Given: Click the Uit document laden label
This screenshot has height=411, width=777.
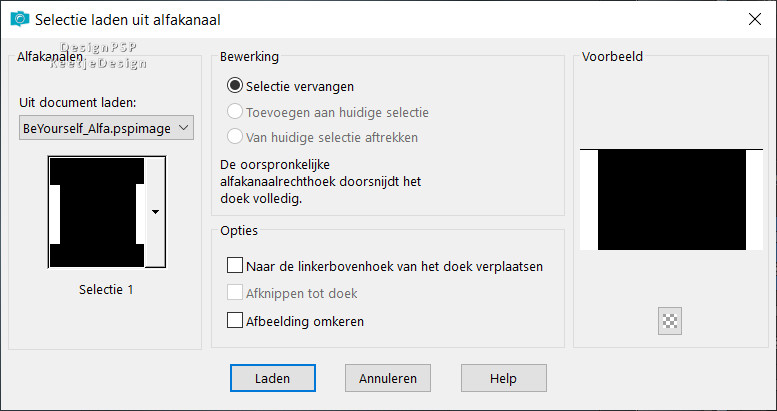Looking at the screenshot, I should (x=77, y=103).
